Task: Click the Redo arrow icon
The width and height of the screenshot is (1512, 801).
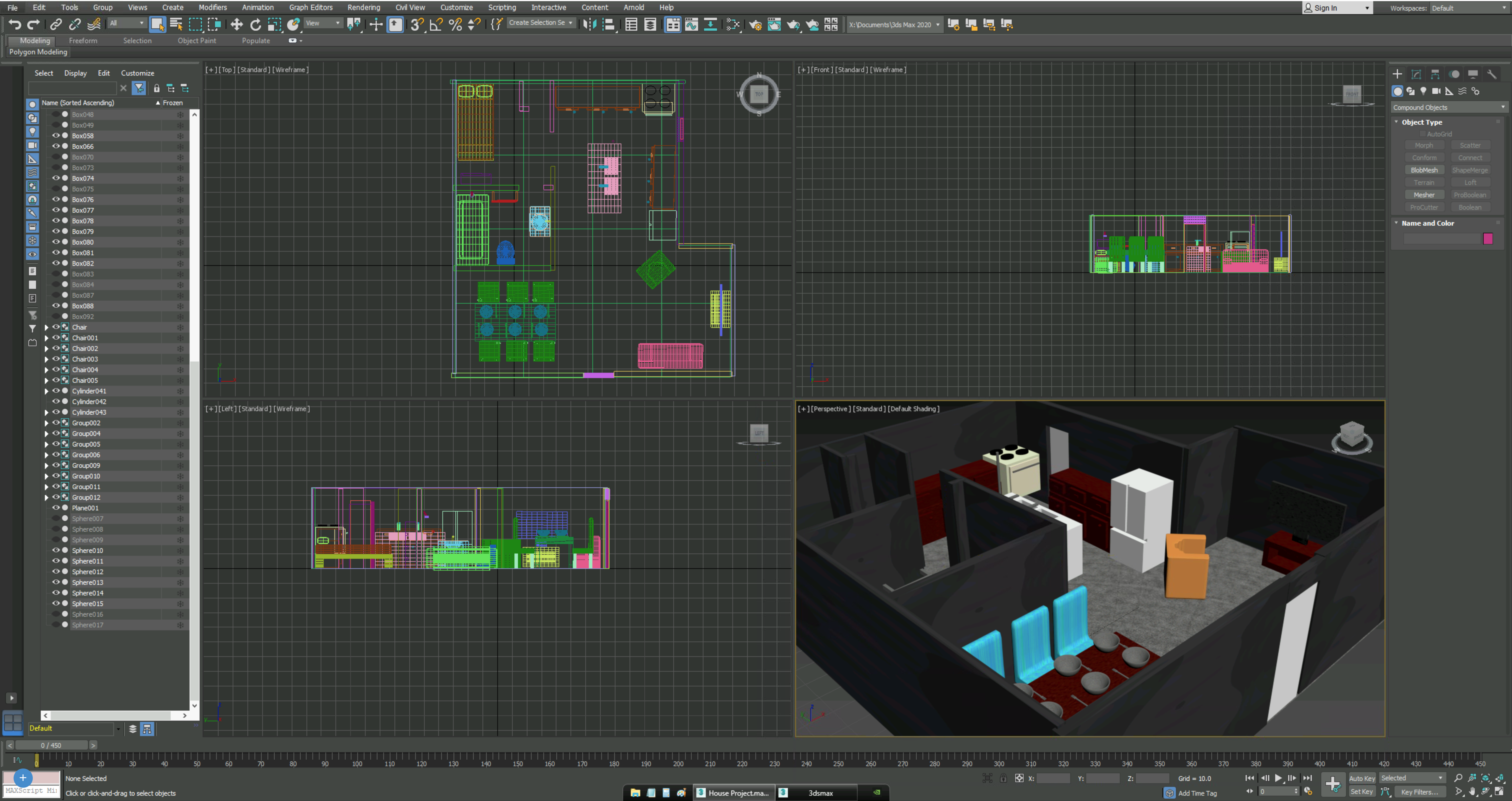Action: coord(33,24)
